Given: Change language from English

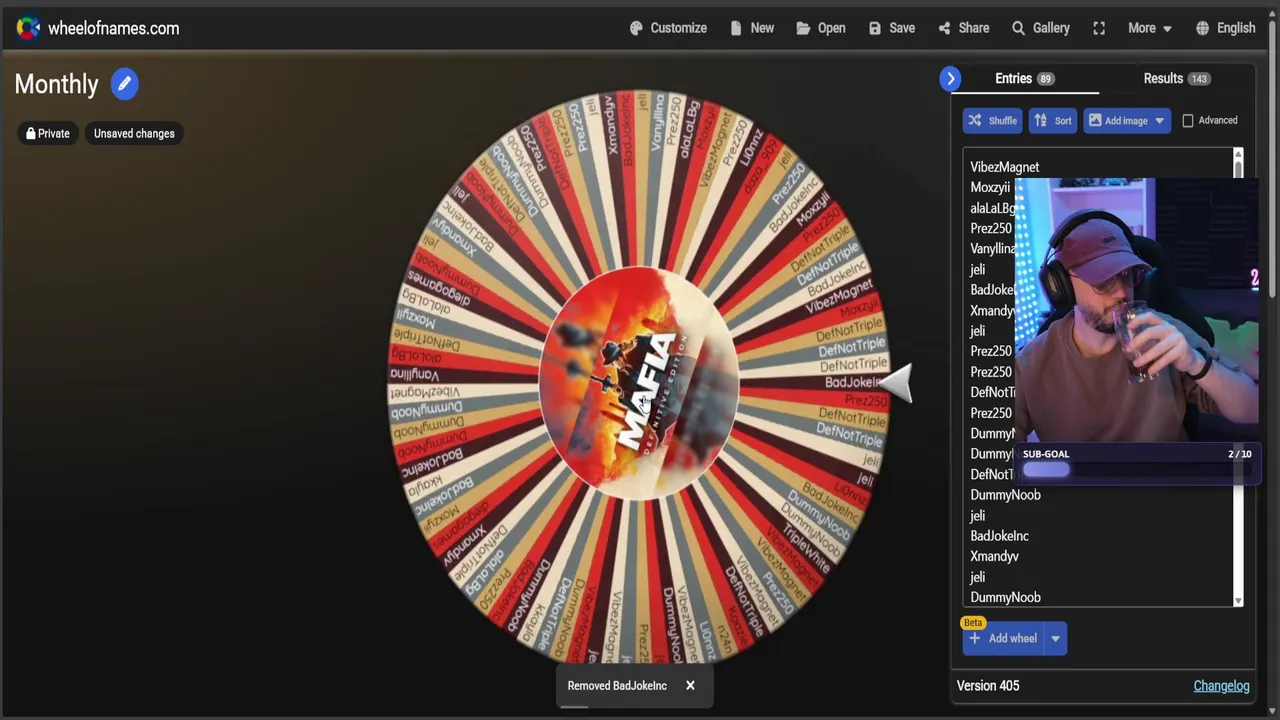Looking at the screenshot, I should (1226, 28).
